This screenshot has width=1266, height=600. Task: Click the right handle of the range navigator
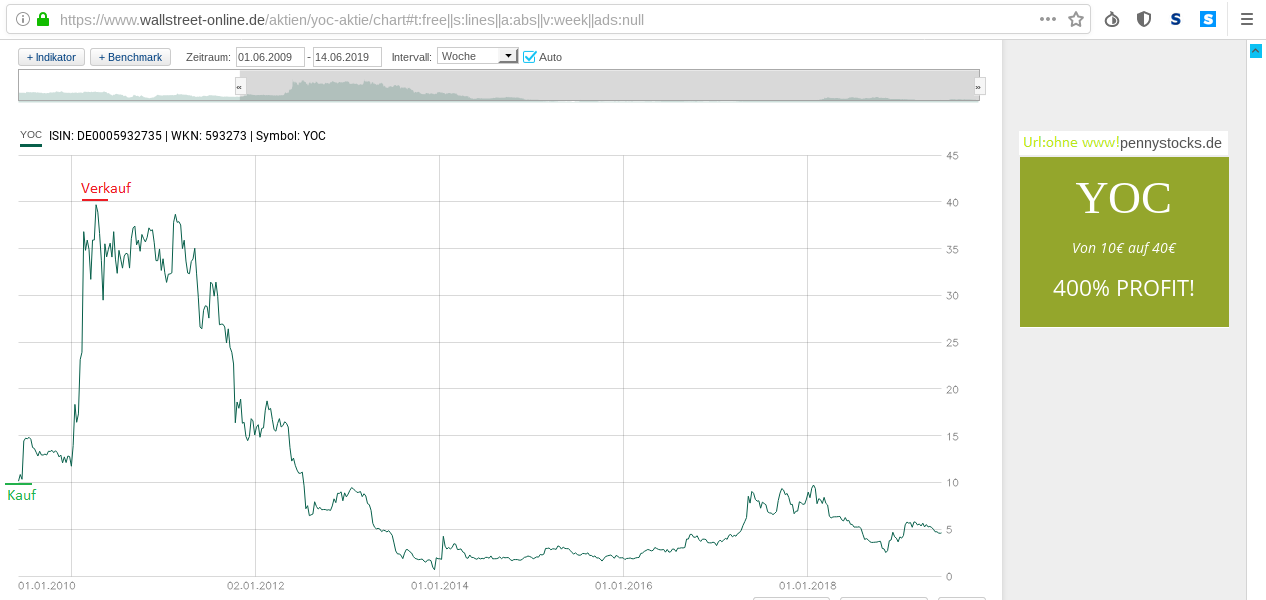(x=980, y=87)
